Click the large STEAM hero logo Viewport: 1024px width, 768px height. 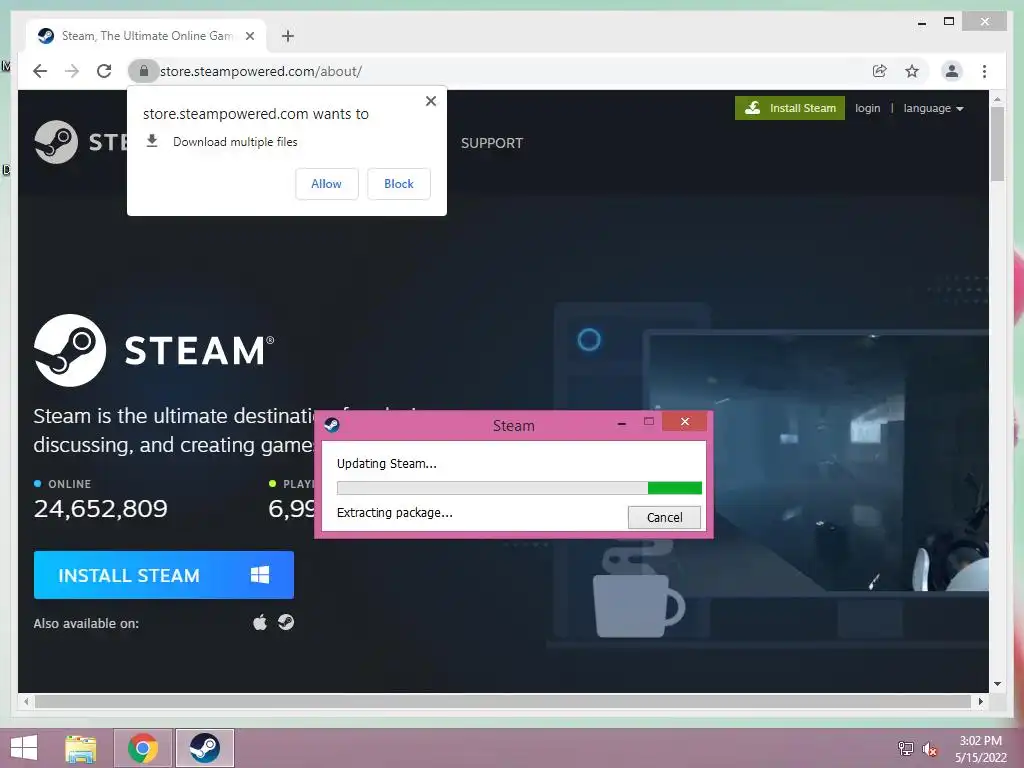coord(154,350)
